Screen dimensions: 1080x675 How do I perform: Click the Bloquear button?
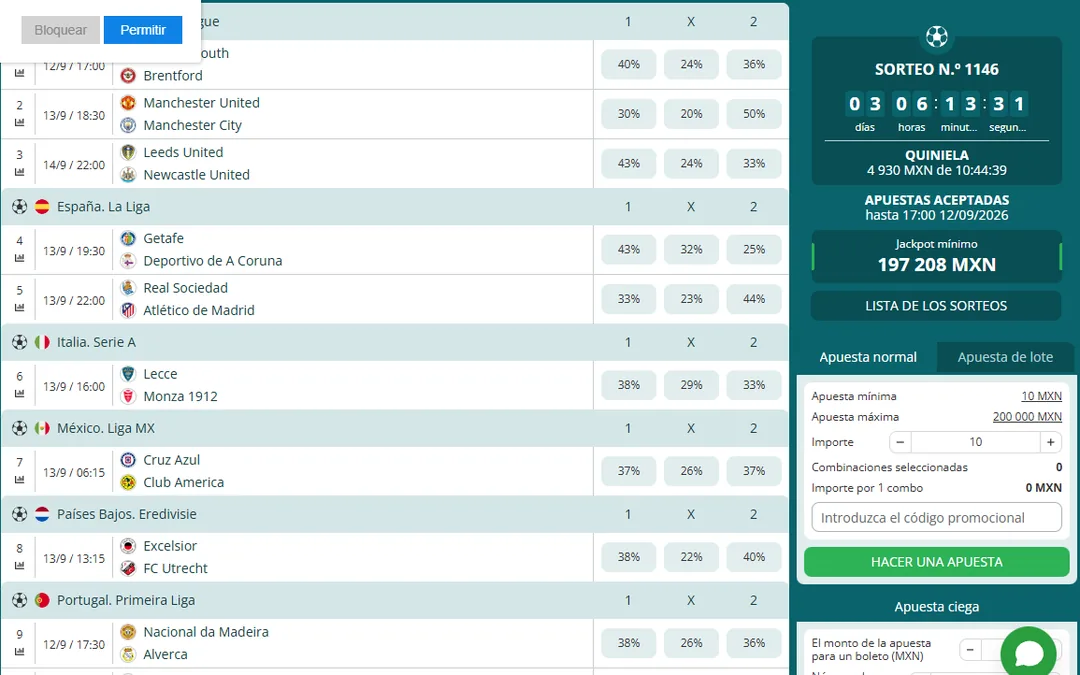61,30
